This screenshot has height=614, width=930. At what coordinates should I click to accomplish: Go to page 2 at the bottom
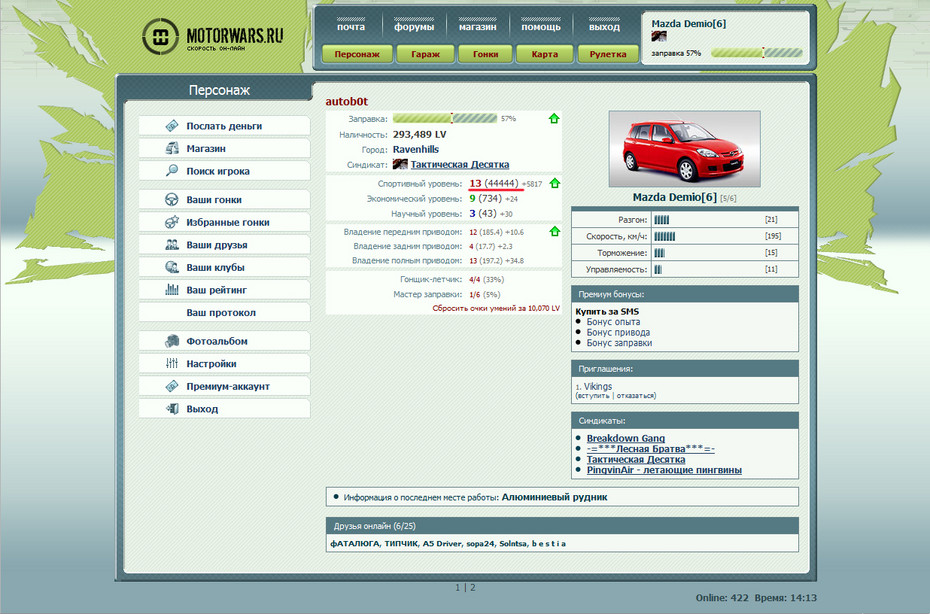click(473, 588)
